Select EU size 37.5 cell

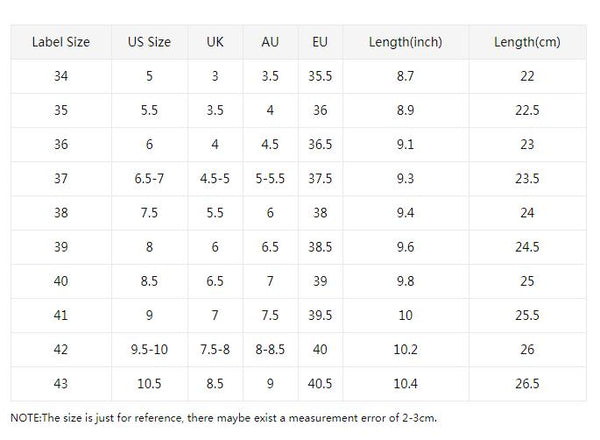pos(320,179)
